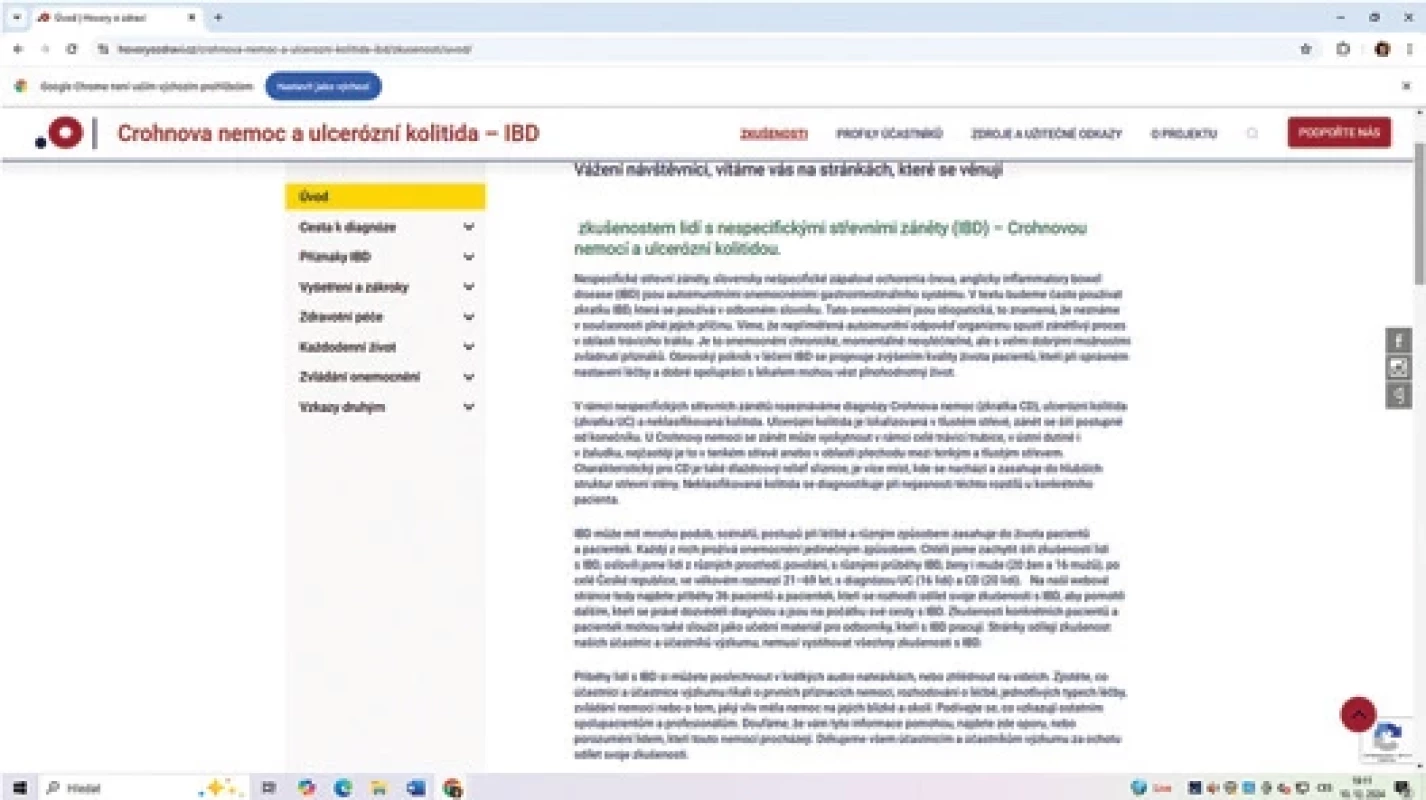Click the Nastavit jako výchozí button
The height and width of the screenshot is (800, 1426).
pos(323,86)
